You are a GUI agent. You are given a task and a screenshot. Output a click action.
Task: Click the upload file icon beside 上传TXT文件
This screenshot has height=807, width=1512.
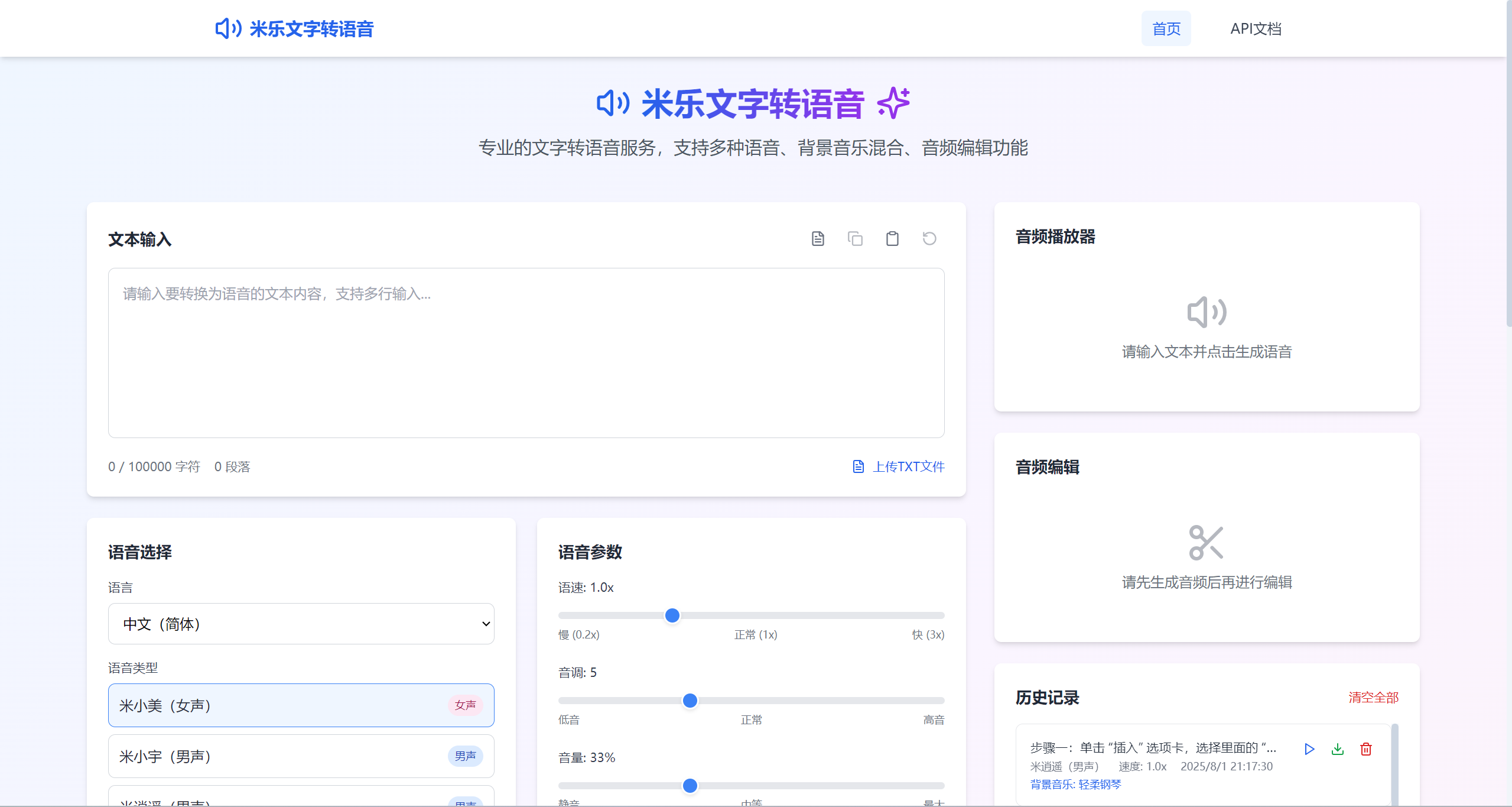pos(859,466)
